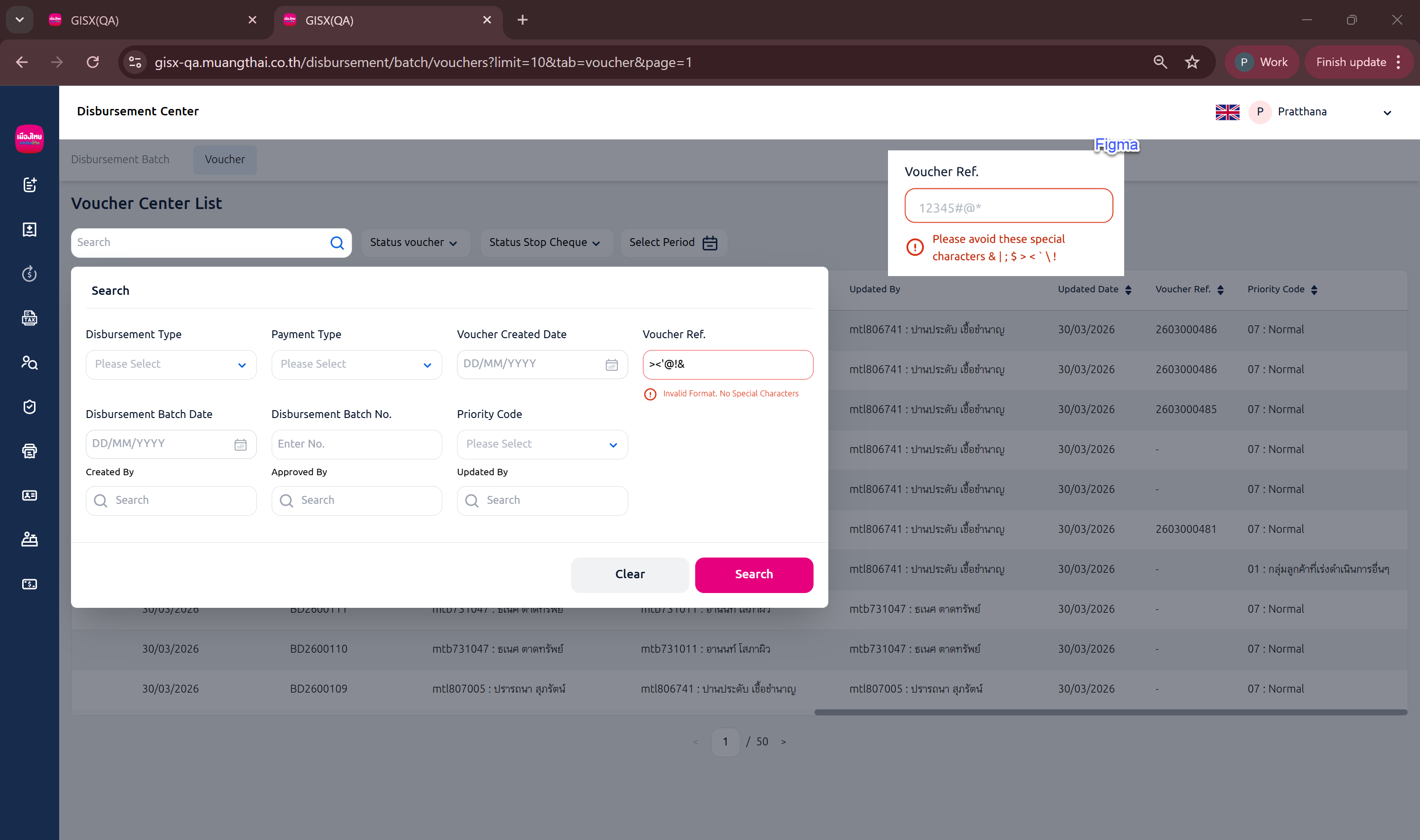
Task: Expand the Status voucher filter
Action: pyautogui.click(x=414, y=243)
